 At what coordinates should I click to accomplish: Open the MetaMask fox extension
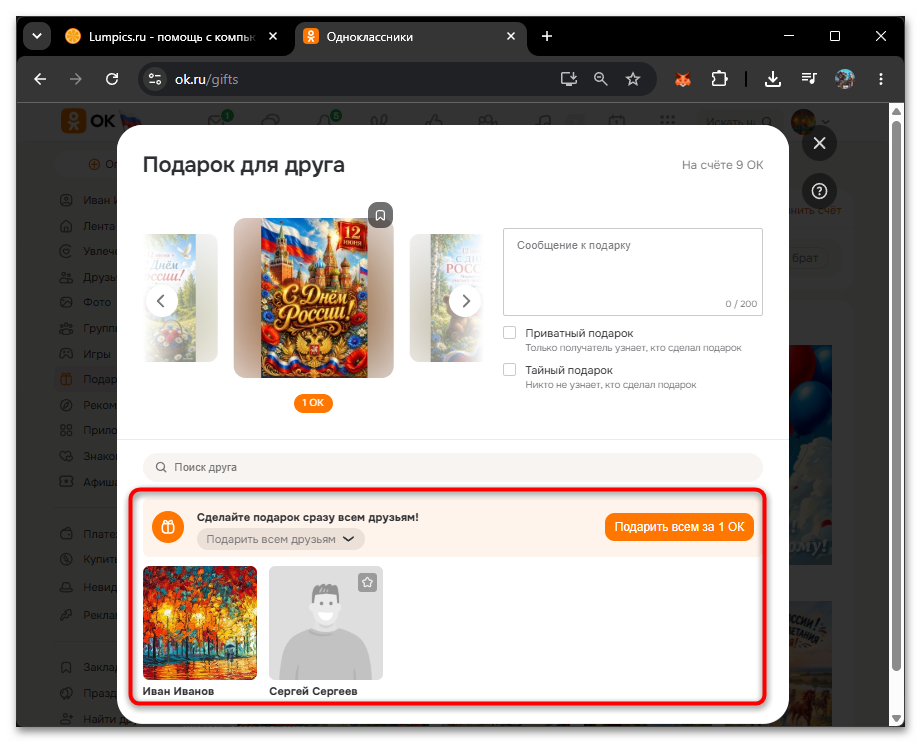click(683, 79)
